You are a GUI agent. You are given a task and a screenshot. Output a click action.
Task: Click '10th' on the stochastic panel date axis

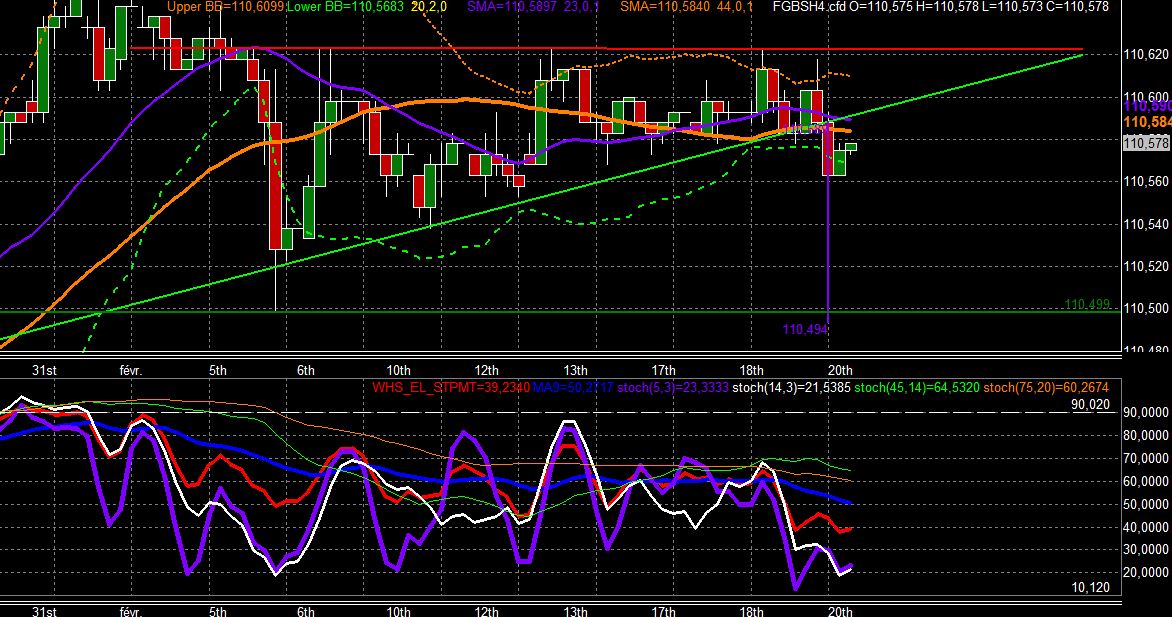398,612
